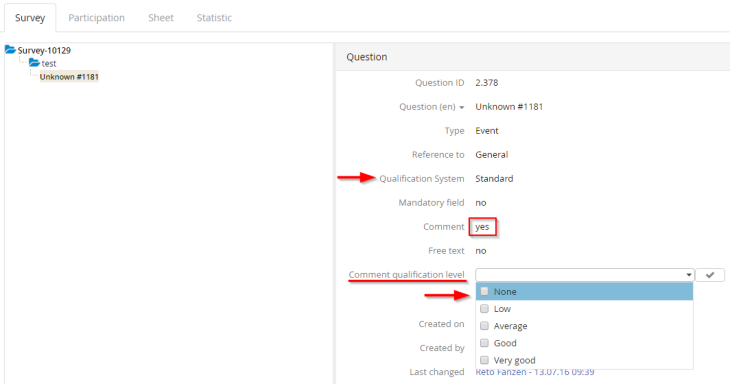Click the Question panel header
Image resolution: width=730 pixels, height=384 pixels.
[533, 57]
